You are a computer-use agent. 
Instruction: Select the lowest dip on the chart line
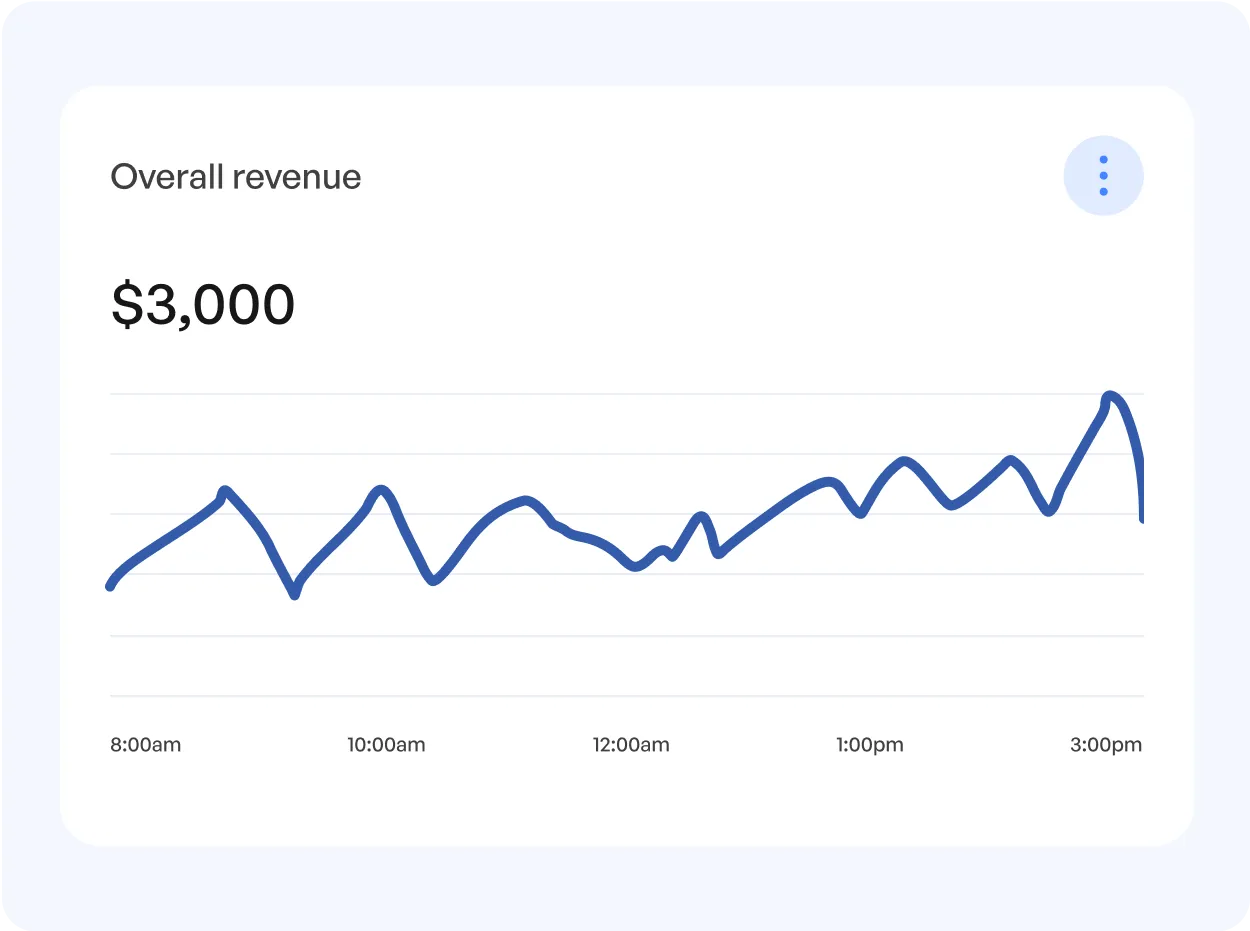tap(292, 597)
